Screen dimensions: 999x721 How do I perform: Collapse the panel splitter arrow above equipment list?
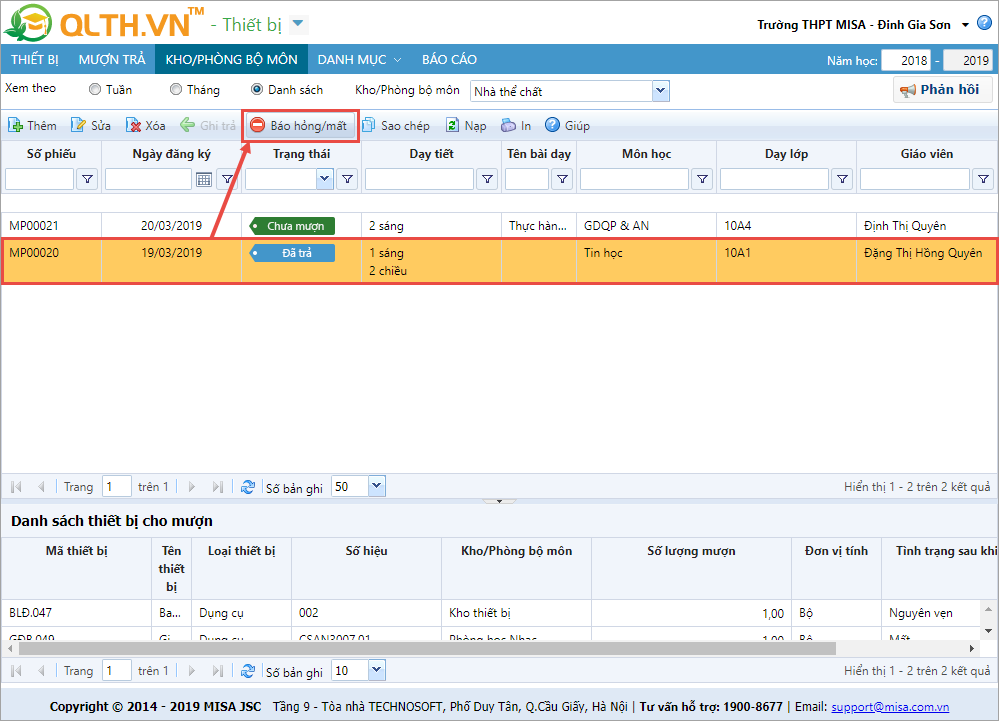pos(500,501)
